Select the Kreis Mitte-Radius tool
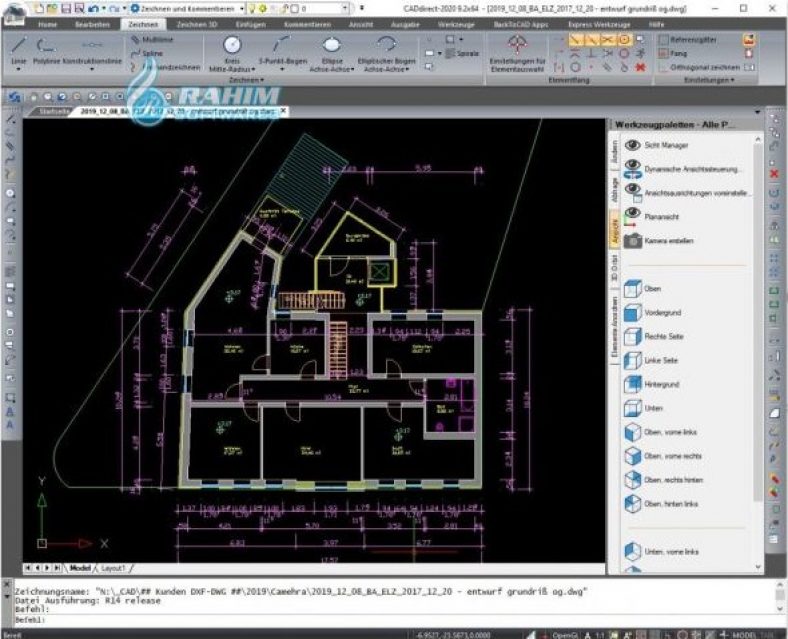Screen dimensions: 788x639 [x=232, y=52]
